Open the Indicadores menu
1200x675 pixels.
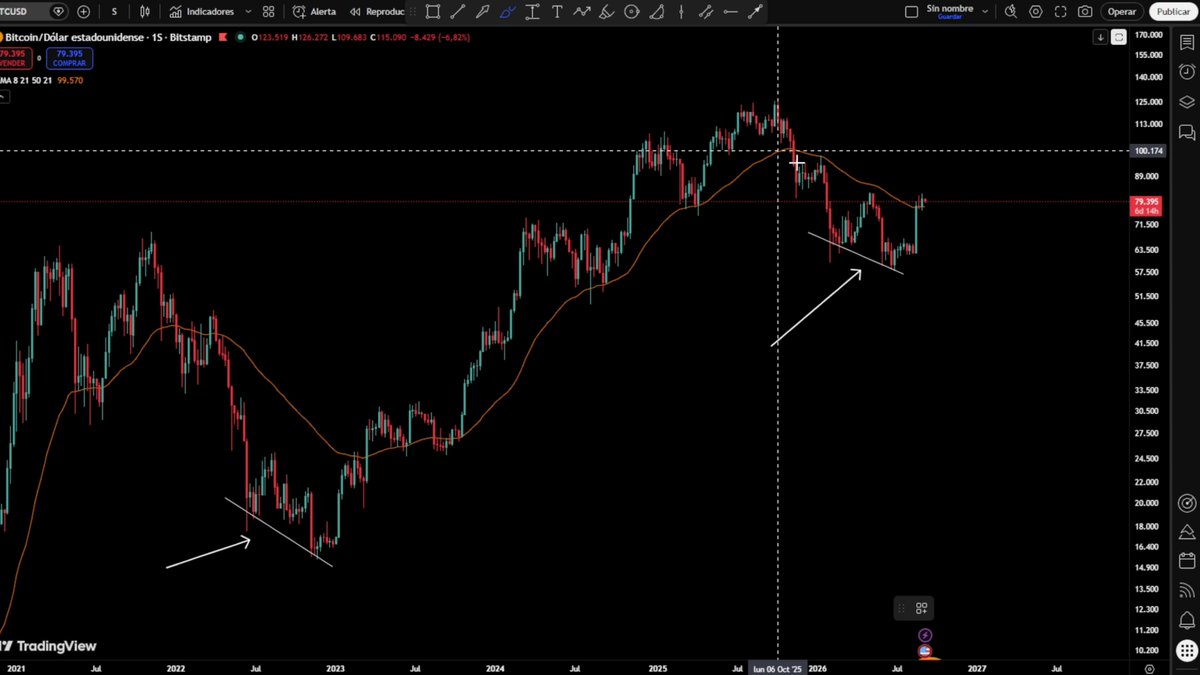pyautogui.click(x=202, y=12)
